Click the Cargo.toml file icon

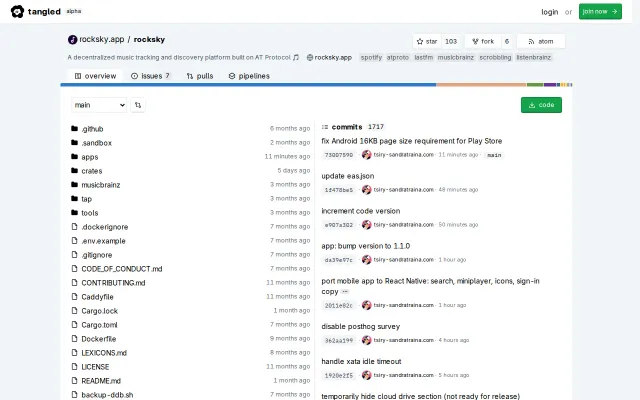(x=74, y=324)
